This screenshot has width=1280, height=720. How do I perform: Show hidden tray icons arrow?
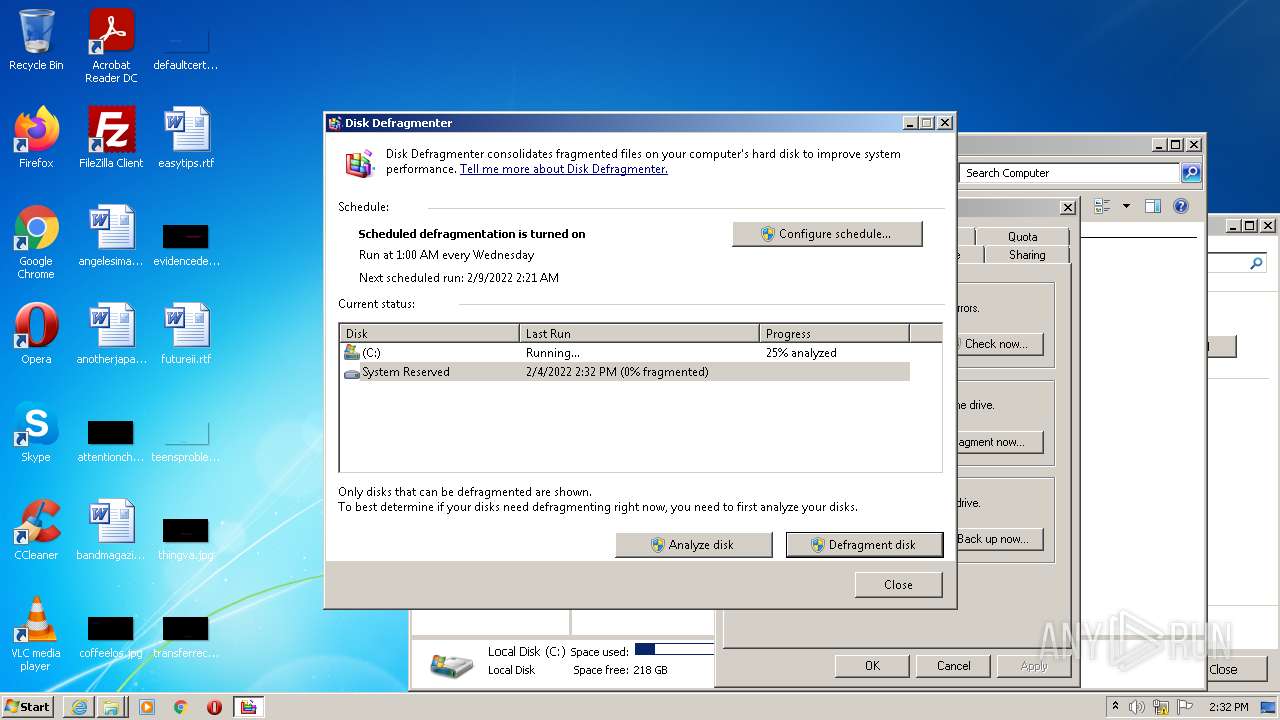point(1116,706)
